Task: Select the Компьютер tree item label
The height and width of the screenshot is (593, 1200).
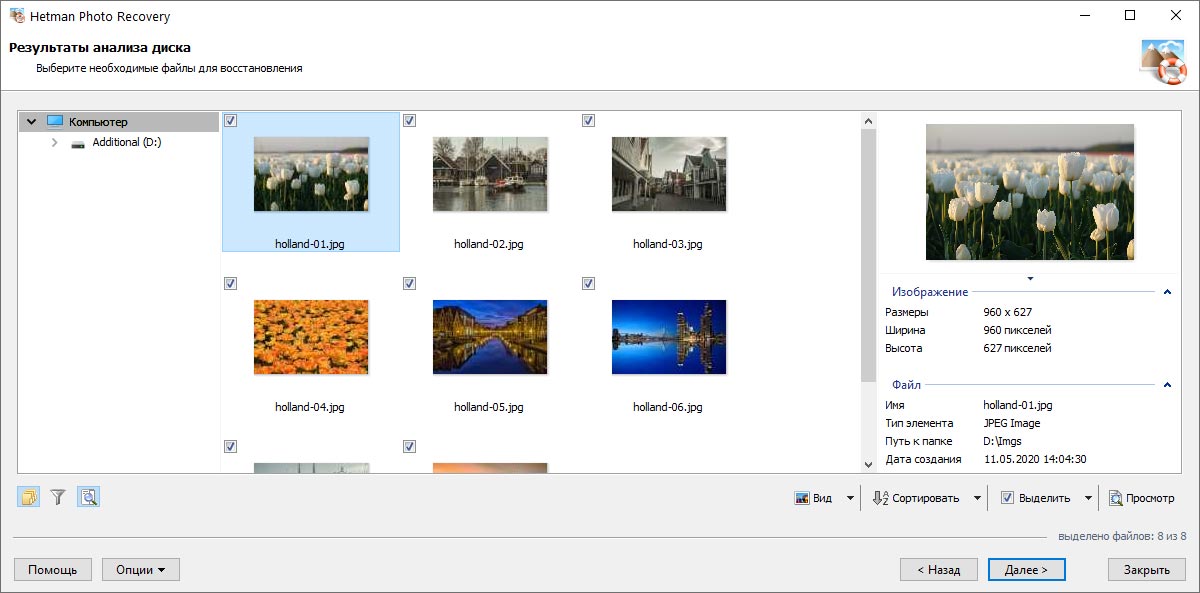Action: (x=98, y=122)
